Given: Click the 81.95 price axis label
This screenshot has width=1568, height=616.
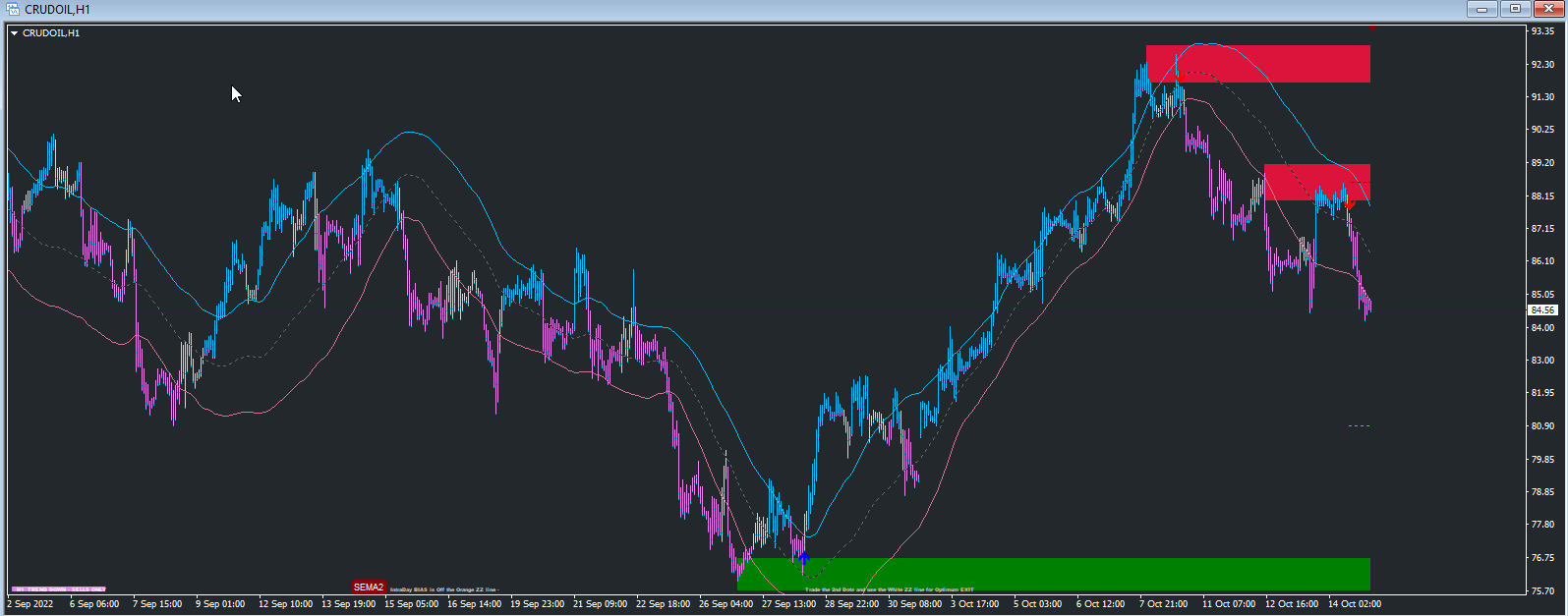Looking at the screenshot, I should 1542,393.
